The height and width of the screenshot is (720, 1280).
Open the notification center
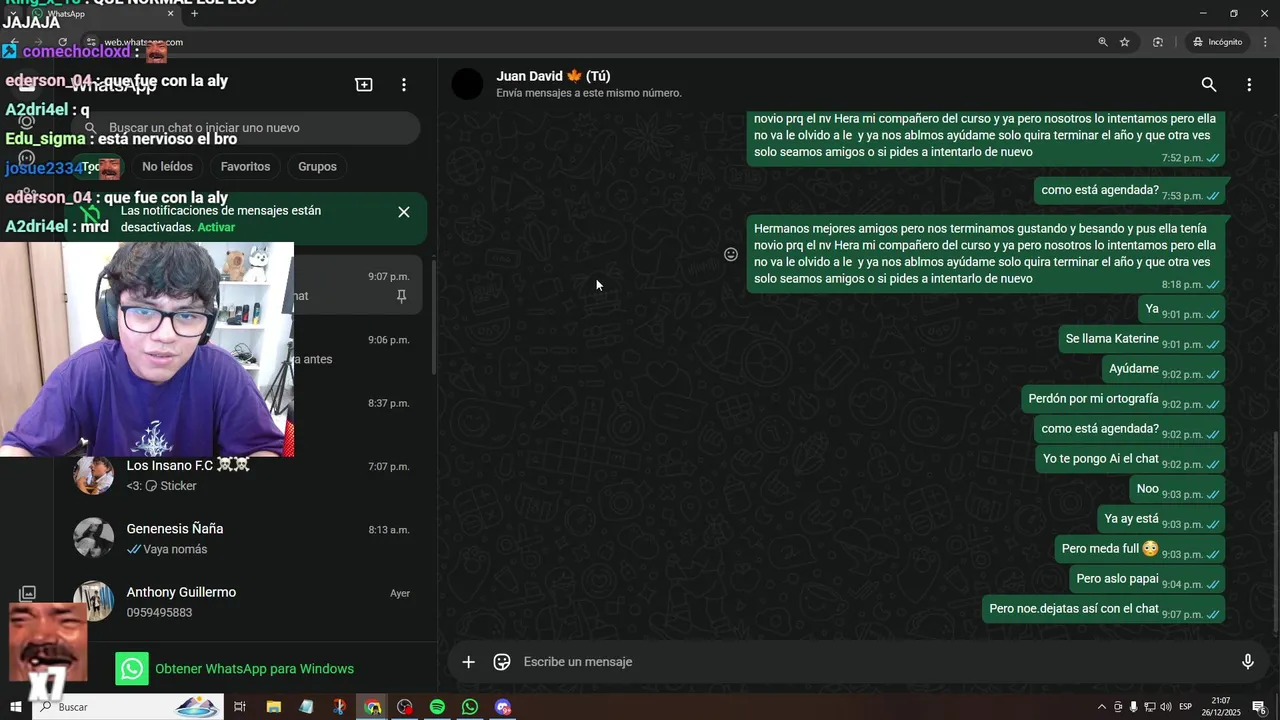click(1260, 707)
